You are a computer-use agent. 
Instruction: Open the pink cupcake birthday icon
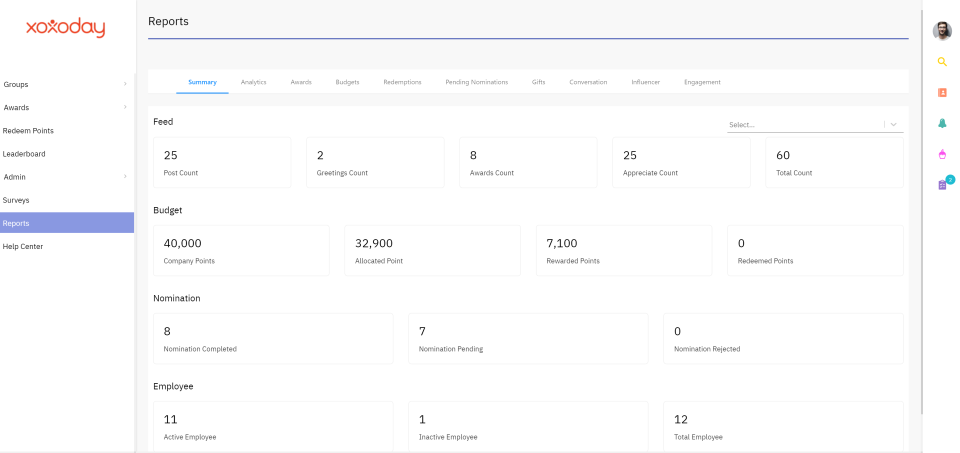[x=942, y=154]
